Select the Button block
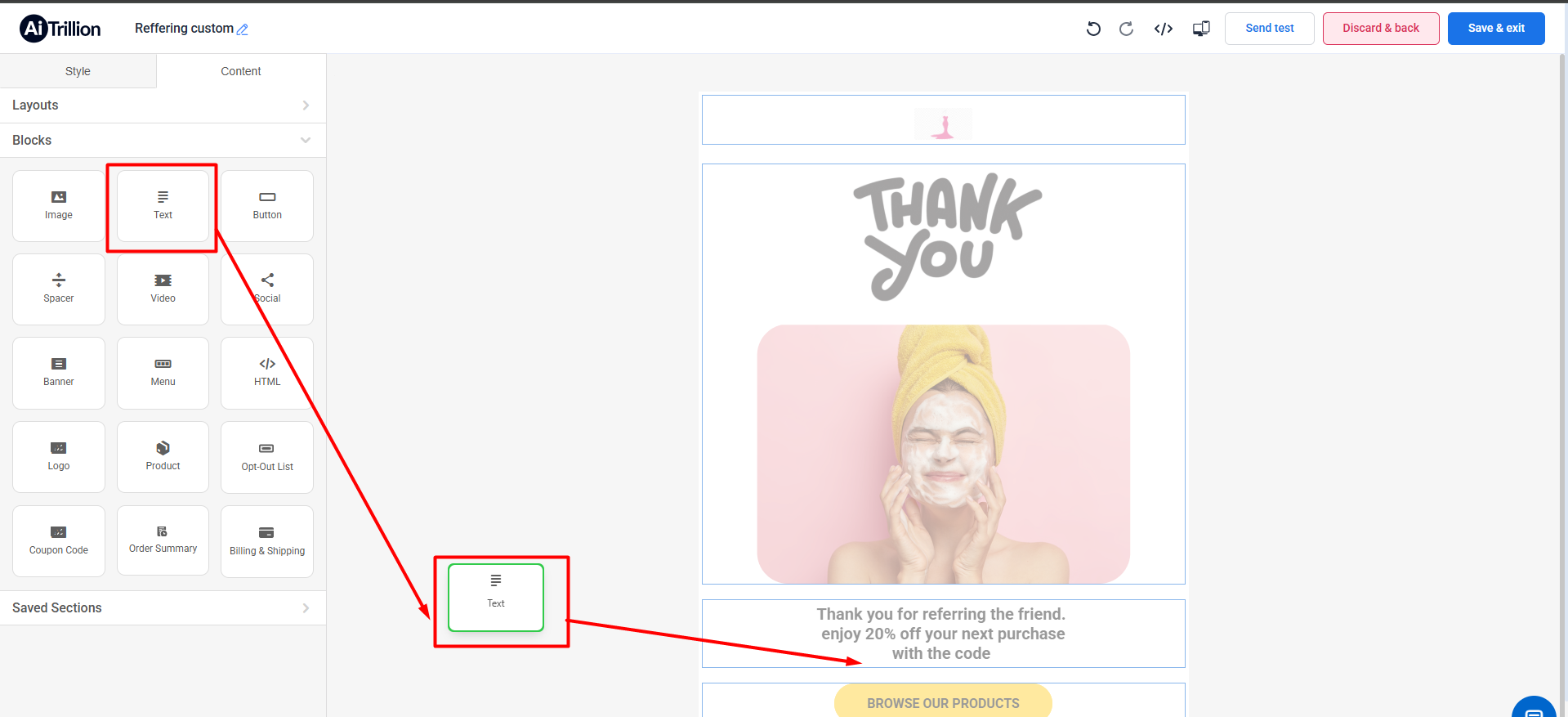The height and width of the screenshot is (717, 1568). pos(267,205)
